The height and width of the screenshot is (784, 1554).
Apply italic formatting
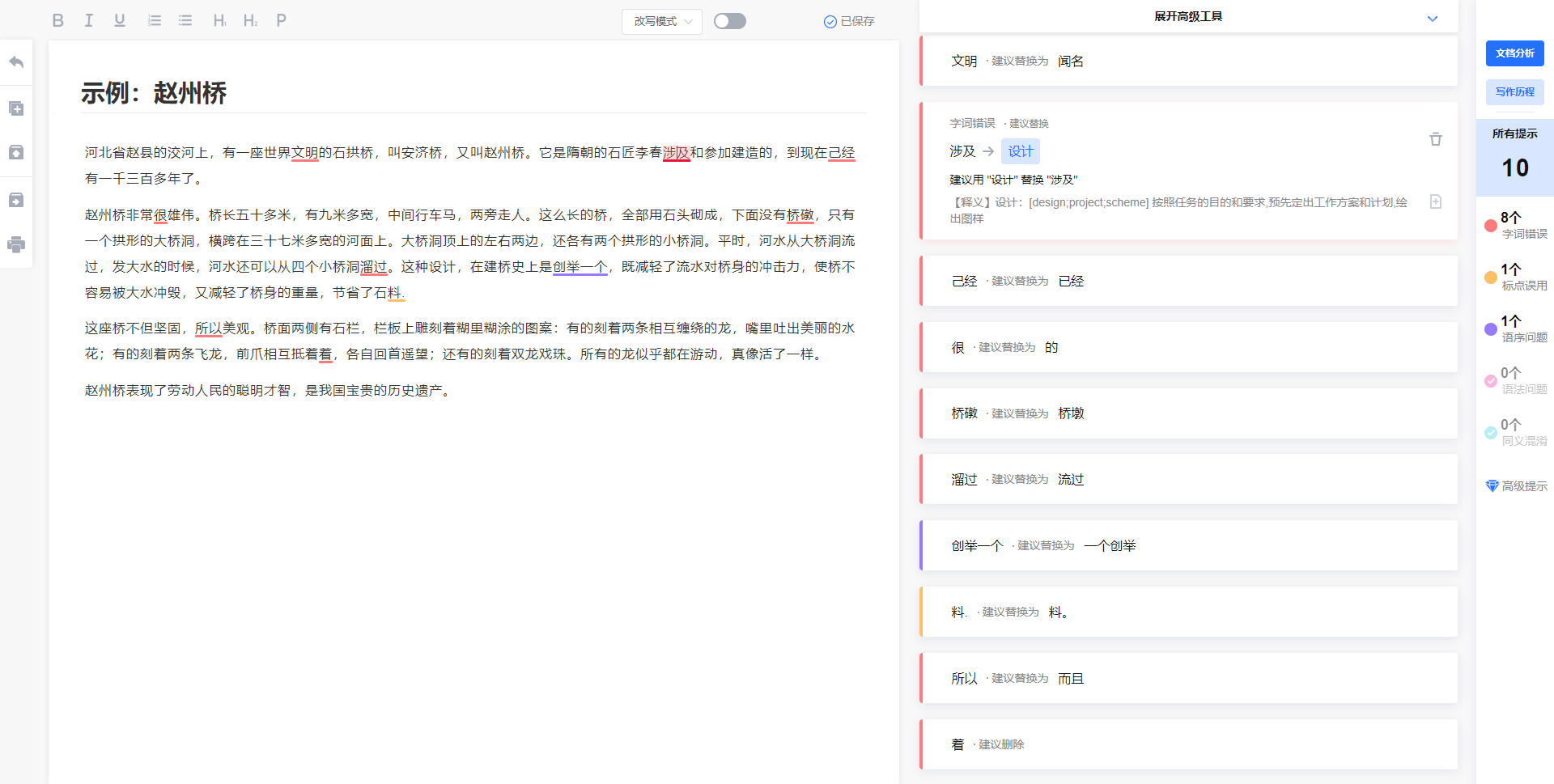(88, 20)
